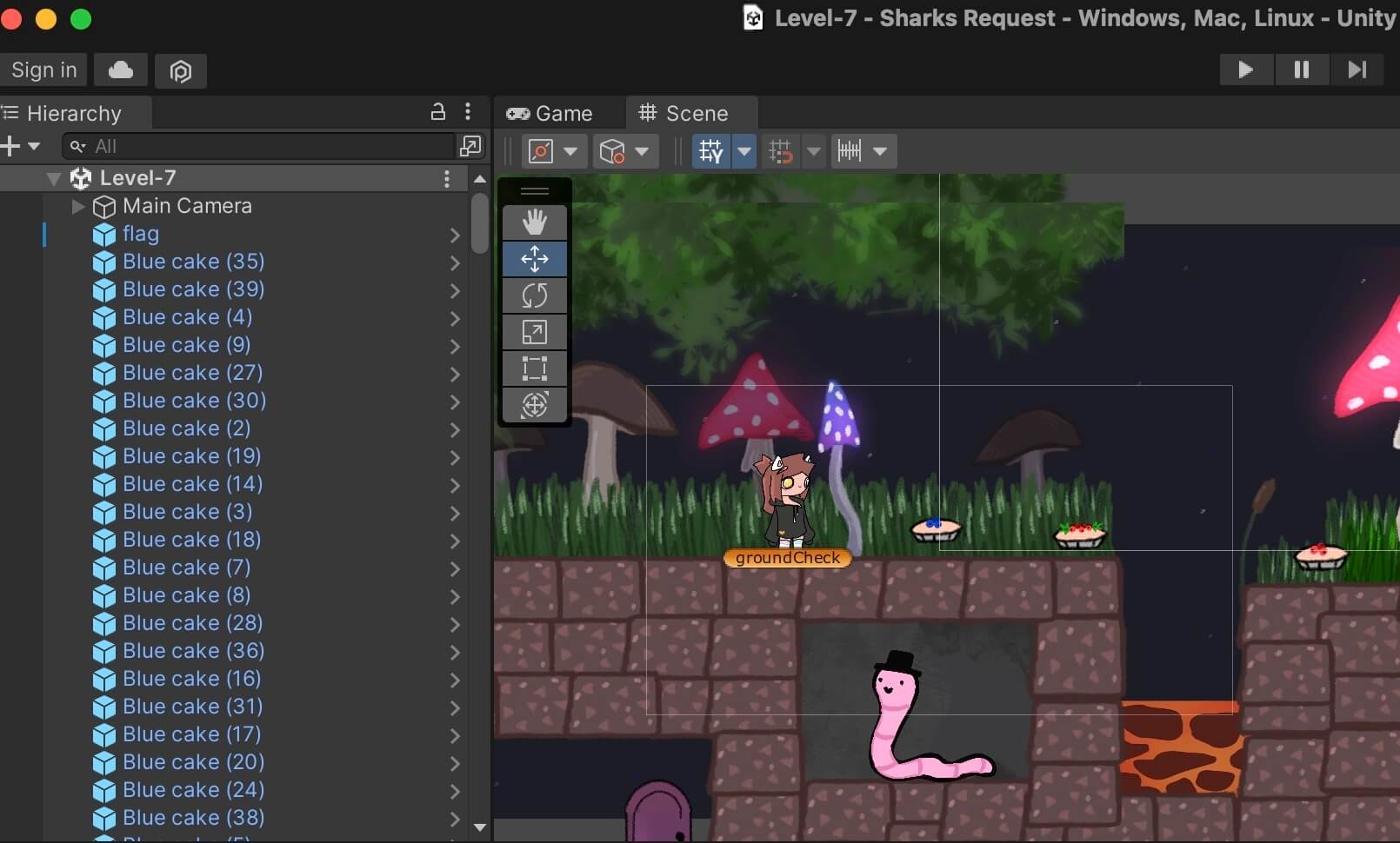
Task: Select the Scale tool
Action: [x=535, y=332]
